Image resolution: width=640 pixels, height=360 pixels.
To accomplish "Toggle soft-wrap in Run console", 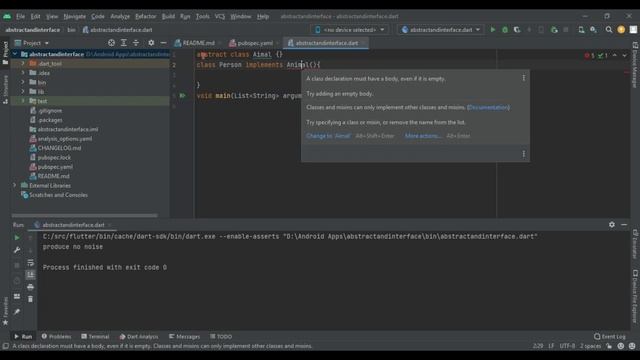I will (31, 263).
